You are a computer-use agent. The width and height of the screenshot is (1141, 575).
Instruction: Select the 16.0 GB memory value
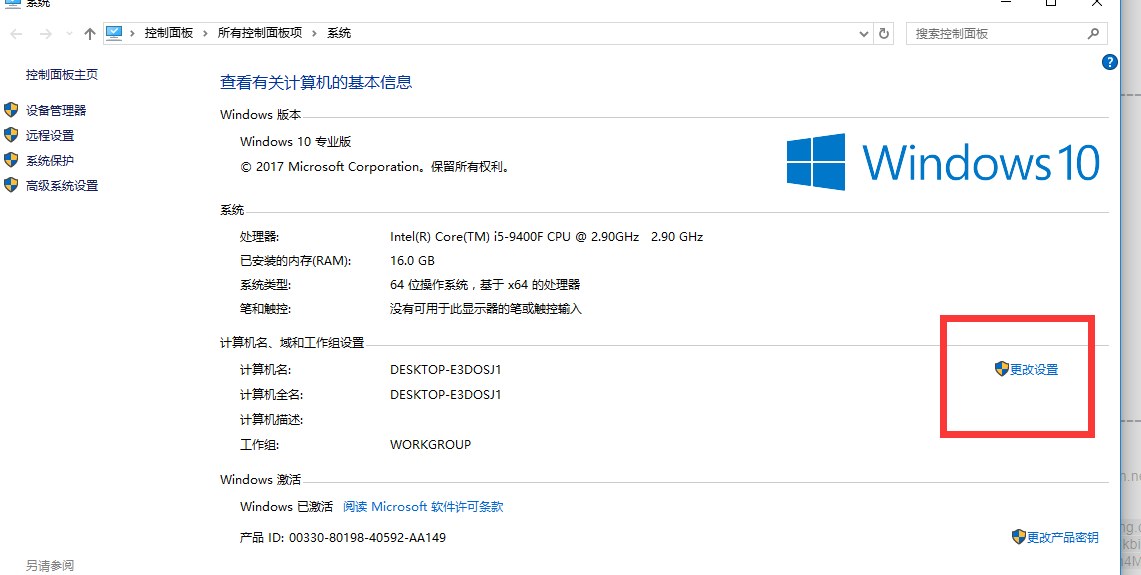click(x=413, y=261)
